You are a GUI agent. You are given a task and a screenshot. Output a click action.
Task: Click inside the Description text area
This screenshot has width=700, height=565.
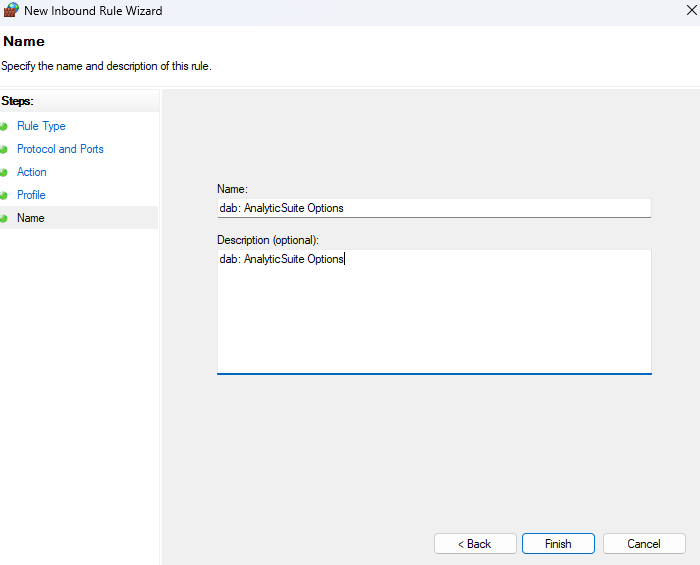coord(433,310)
